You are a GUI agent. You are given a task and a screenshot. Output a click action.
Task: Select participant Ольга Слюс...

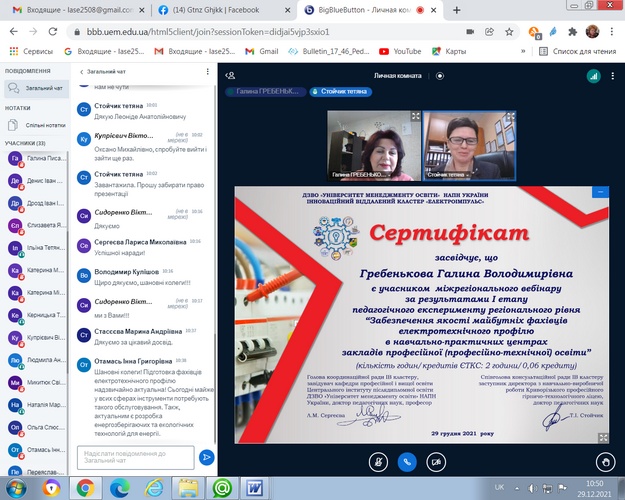37,427
